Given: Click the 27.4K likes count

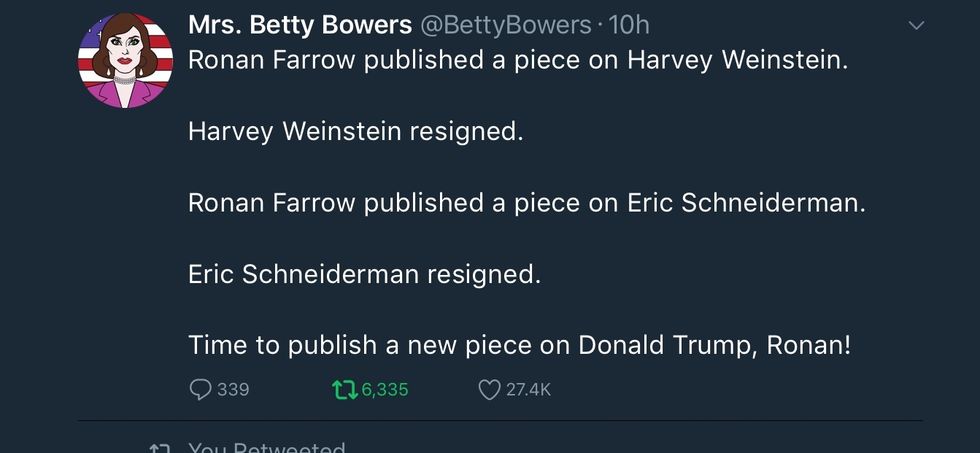Looking at the screenshot, I should 528,389.
